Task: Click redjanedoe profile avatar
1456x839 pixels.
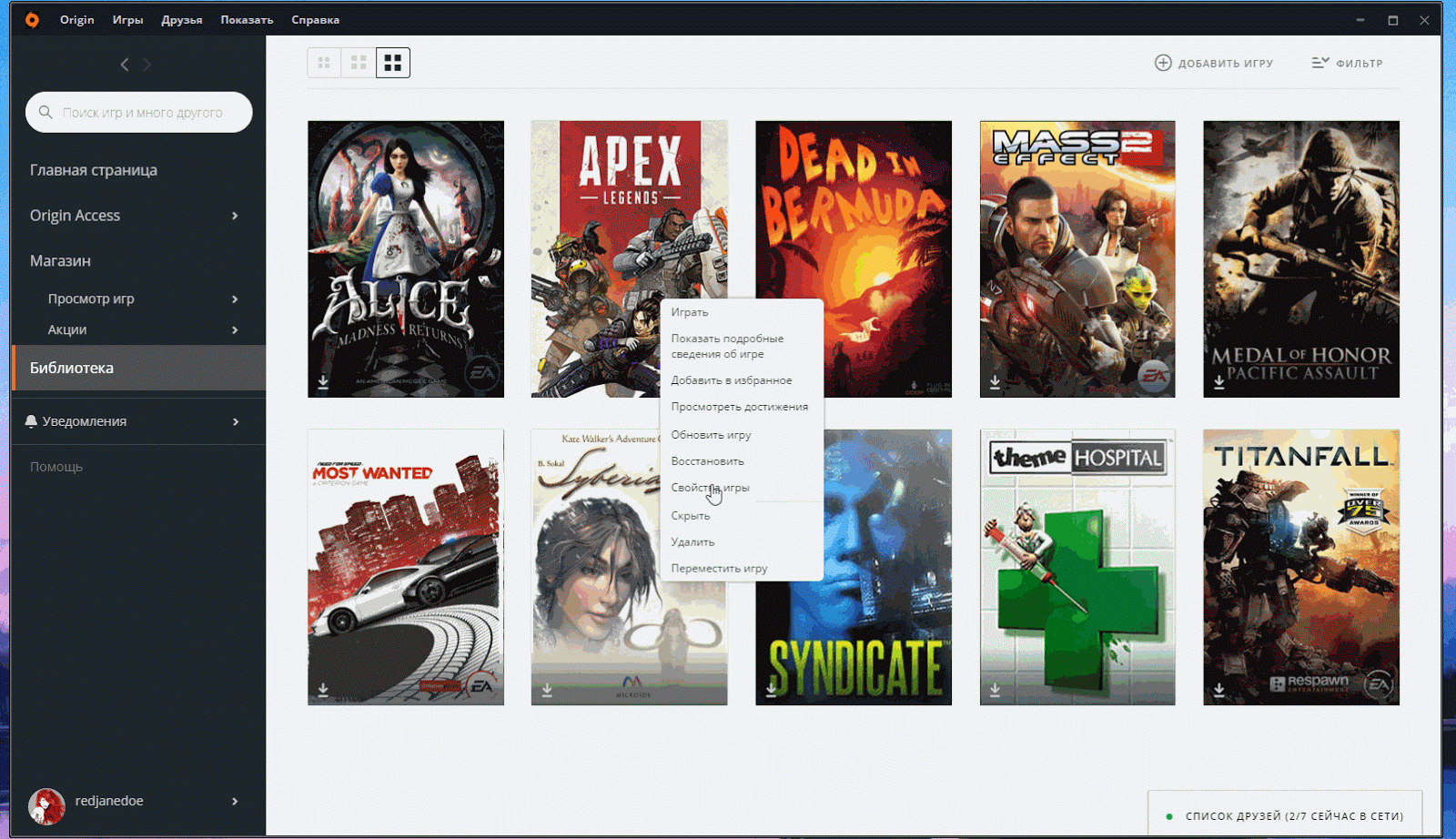Action: [x=46, y=805]
